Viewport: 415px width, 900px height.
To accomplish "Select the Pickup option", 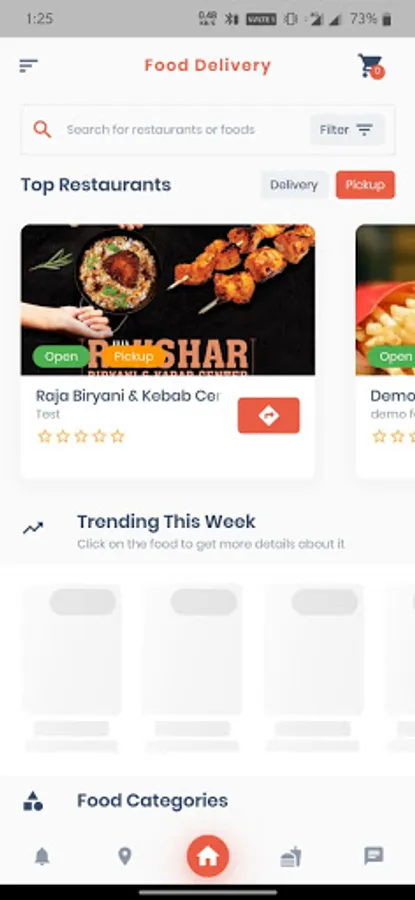I will [x=366, y=185].
